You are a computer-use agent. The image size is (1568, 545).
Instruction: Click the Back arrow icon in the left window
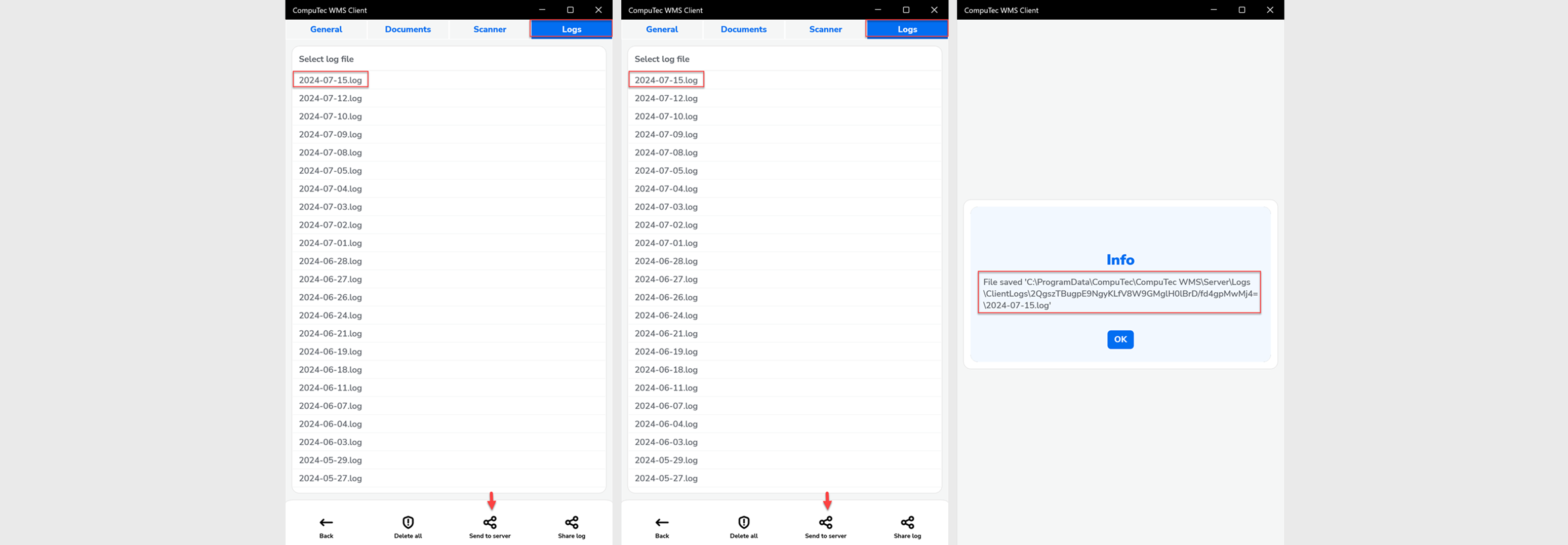coord(326,523)
